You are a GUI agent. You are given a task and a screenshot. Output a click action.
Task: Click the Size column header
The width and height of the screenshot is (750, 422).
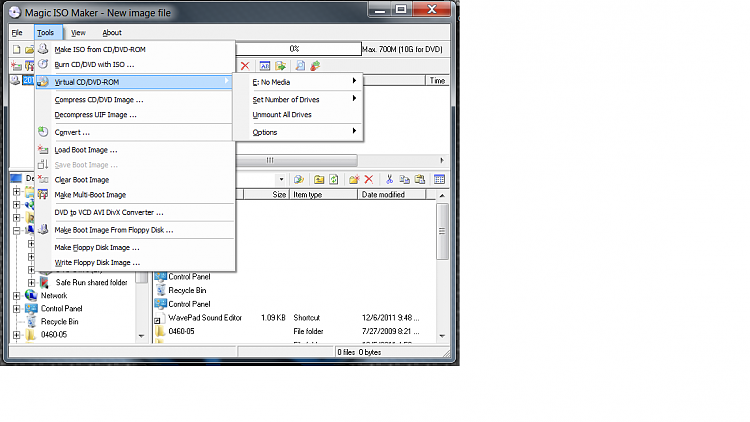point(266,195)
